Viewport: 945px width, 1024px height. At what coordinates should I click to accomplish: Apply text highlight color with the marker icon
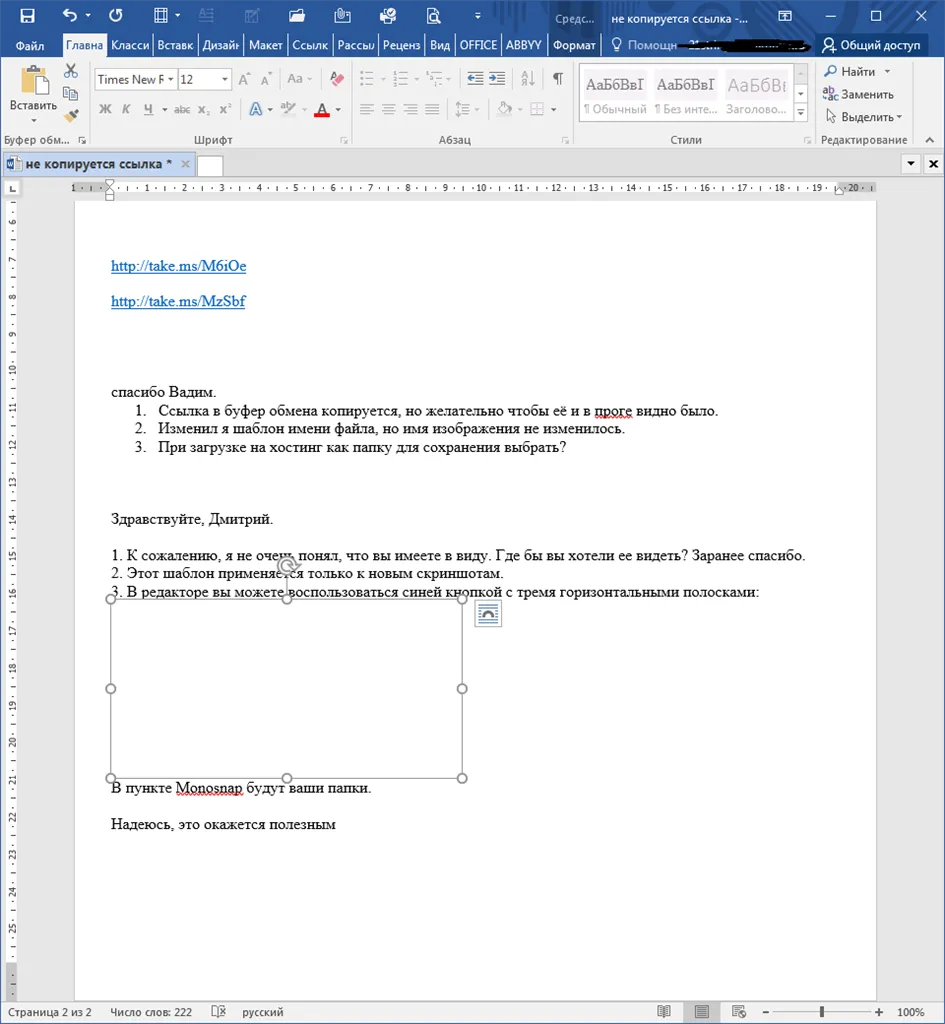pyautogui.click(x=287, y=109)
